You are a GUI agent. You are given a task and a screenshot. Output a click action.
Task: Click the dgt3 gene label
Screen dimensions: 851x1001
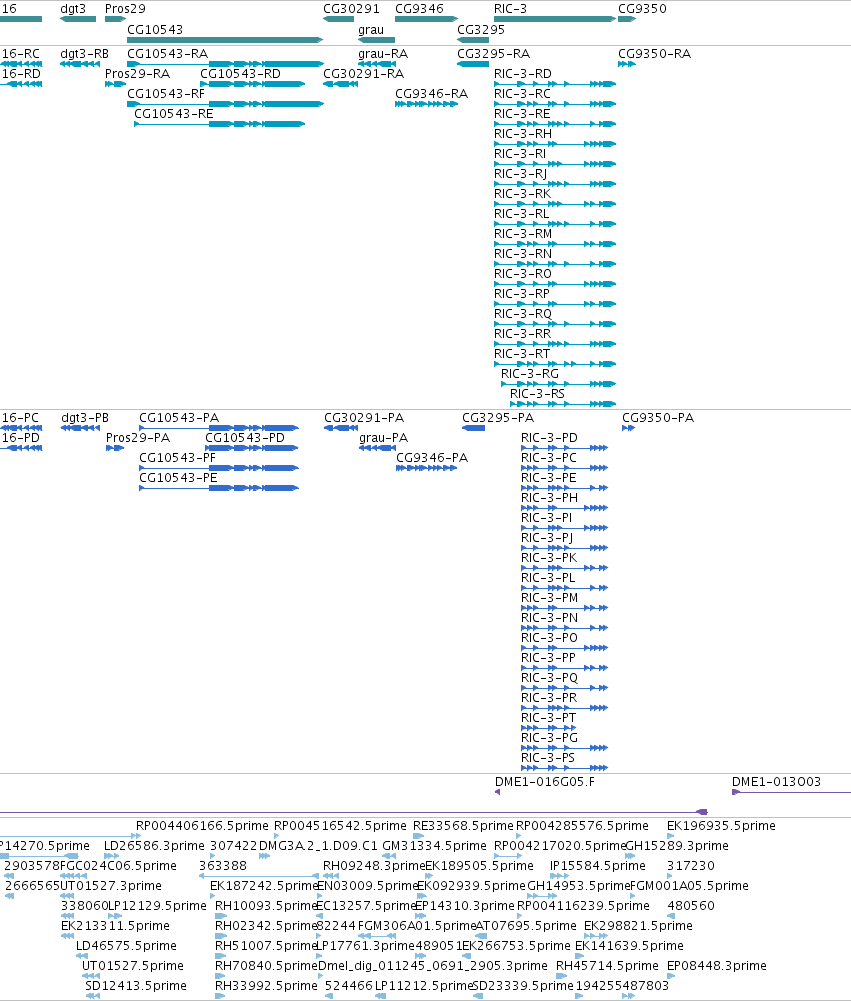[73, 9]
